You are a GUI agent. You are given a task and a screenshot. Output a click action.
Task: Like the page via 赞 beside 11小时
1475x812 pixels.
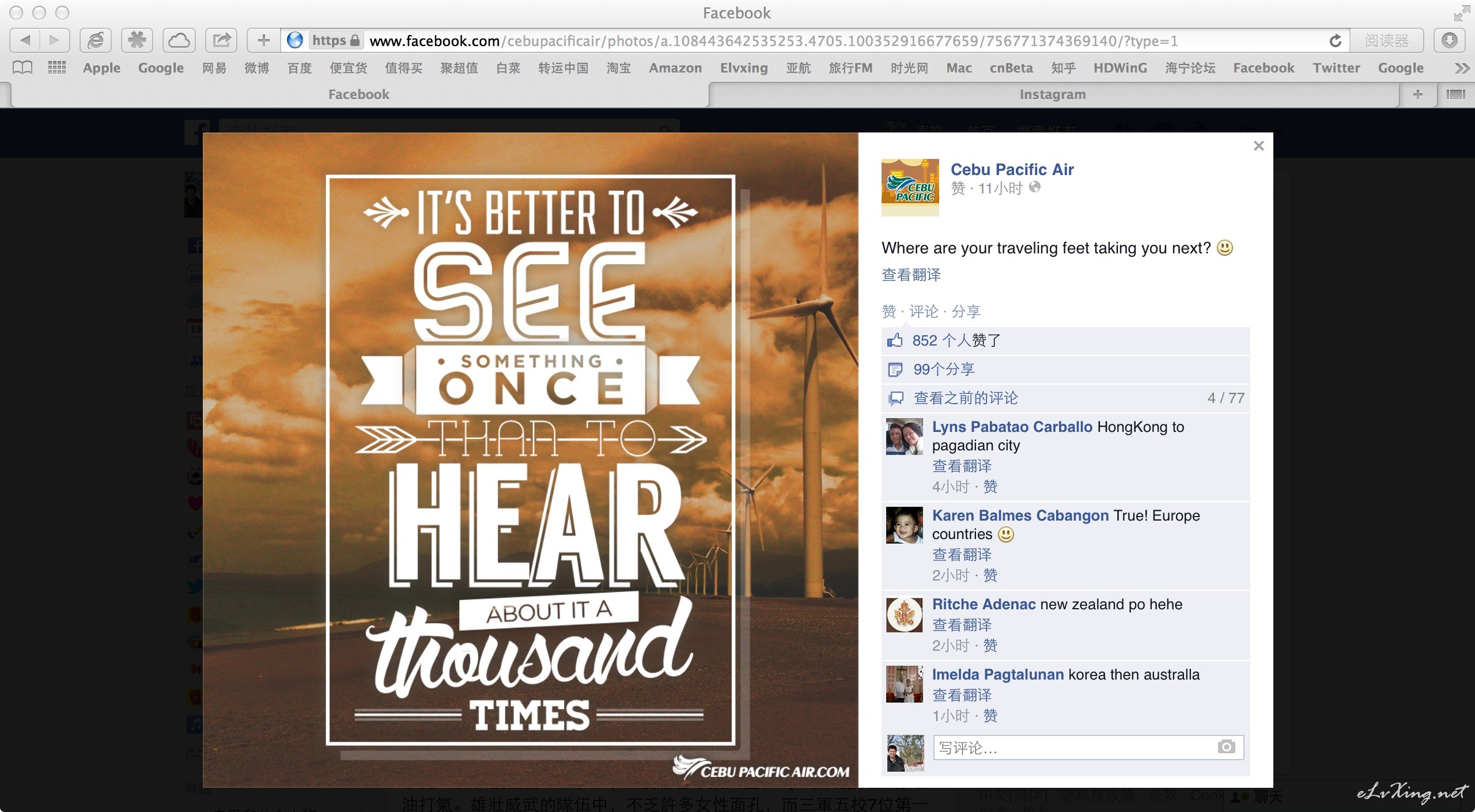pos(958,188)
